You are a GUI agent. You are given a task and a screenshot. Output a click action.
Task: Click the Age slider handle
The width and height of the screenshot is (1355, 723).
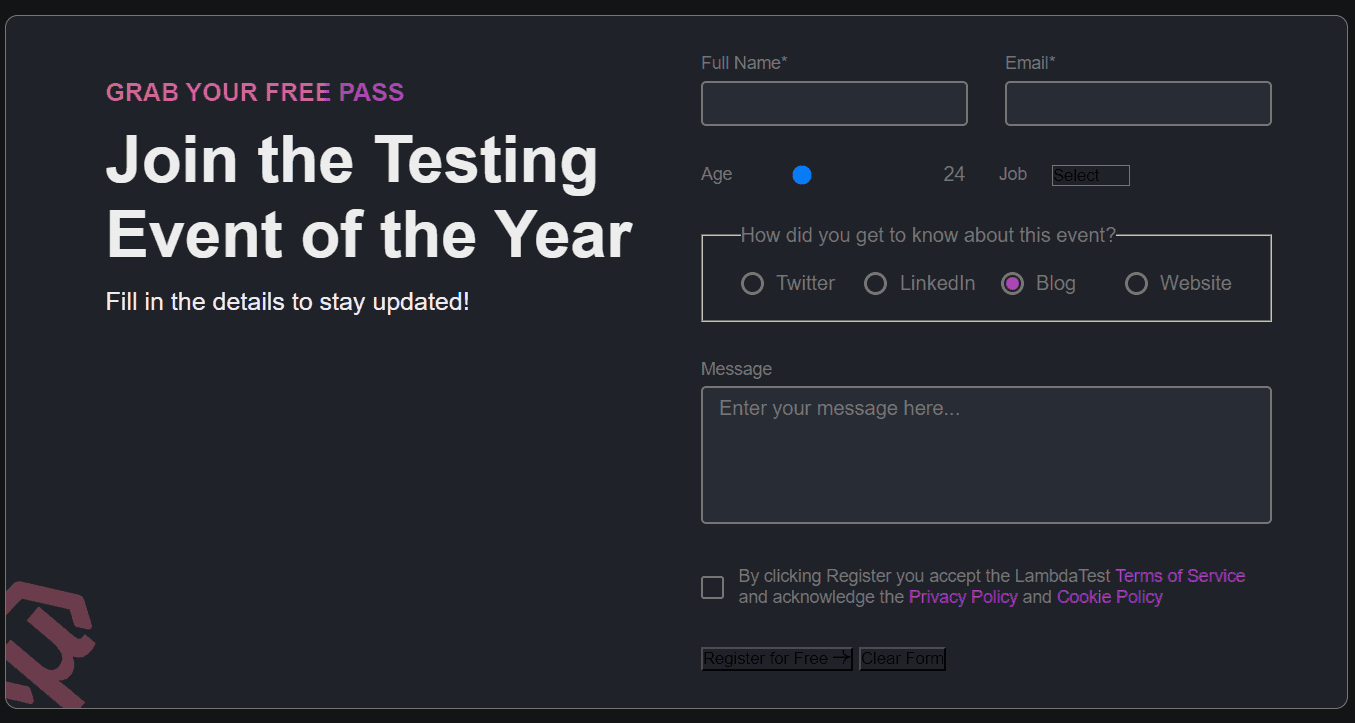click(x=802, y=175)
